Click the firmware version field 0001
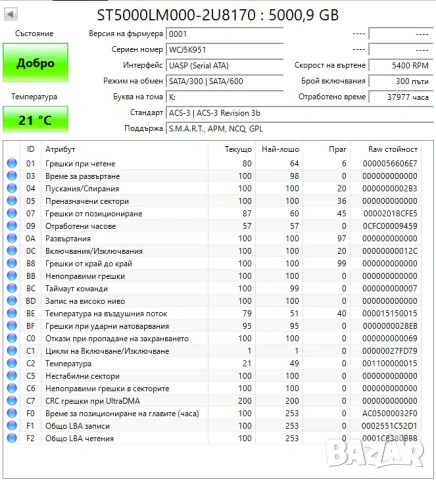Image resolution: width=436 pixels, height=480 pixels. [225, 34]
